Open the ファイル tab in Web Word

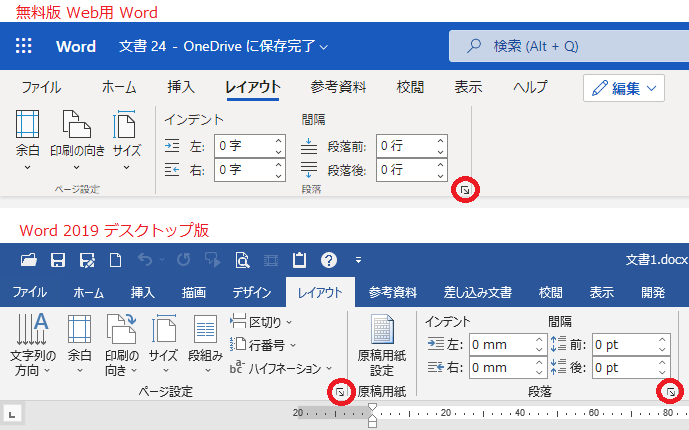tap(41, 87)
